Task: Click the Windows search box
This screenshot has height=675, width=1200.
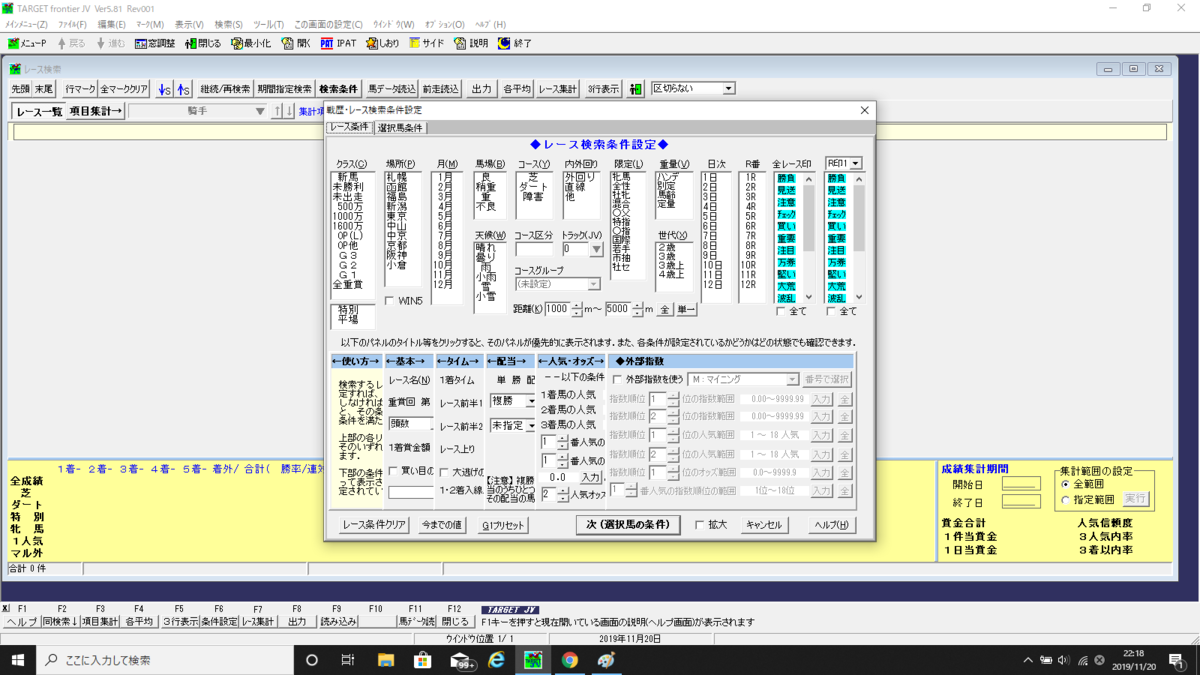Action: coord(164,660)
